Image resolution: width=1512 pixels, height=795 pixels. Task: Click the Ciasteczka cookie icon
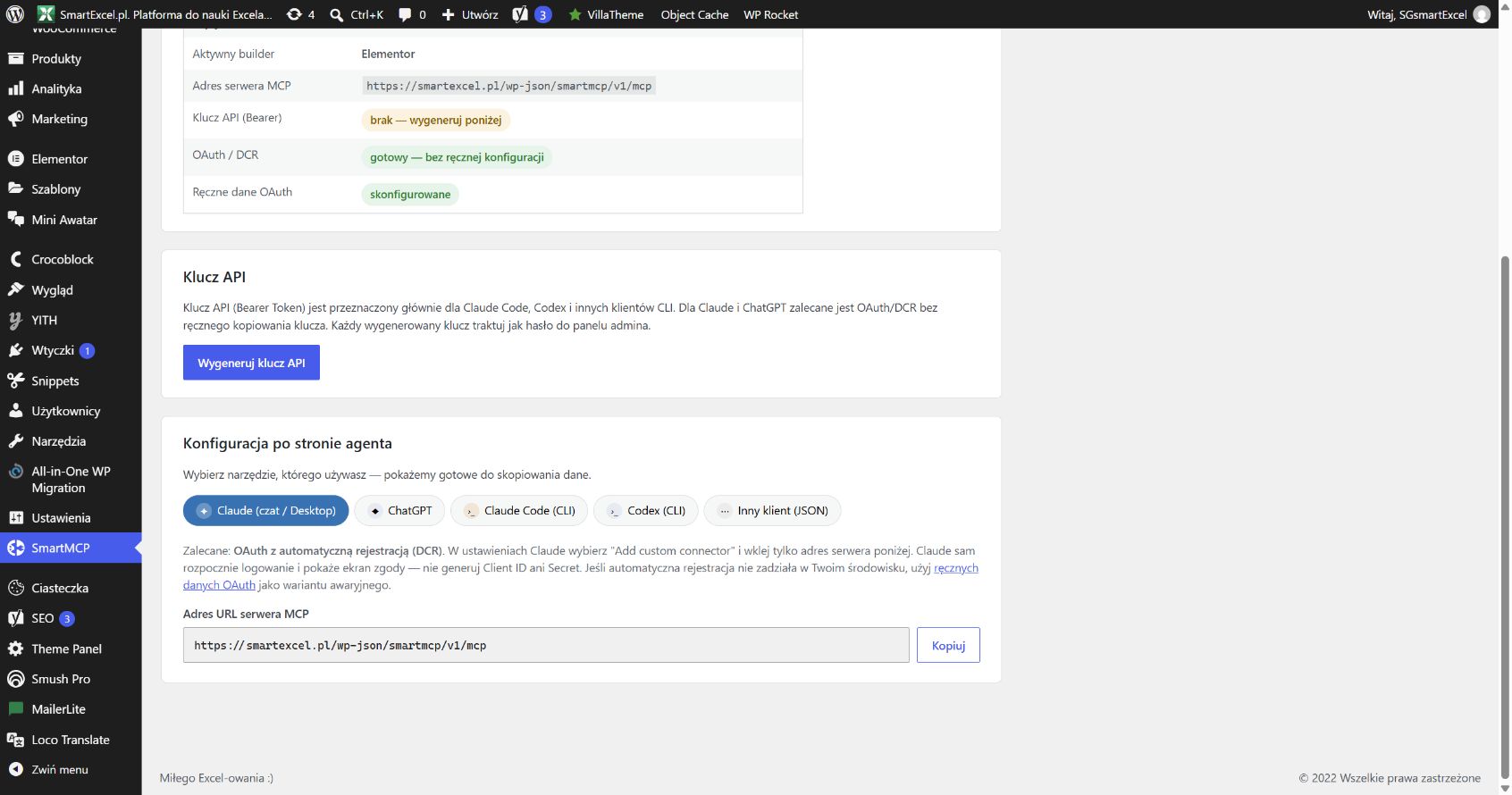15,588
